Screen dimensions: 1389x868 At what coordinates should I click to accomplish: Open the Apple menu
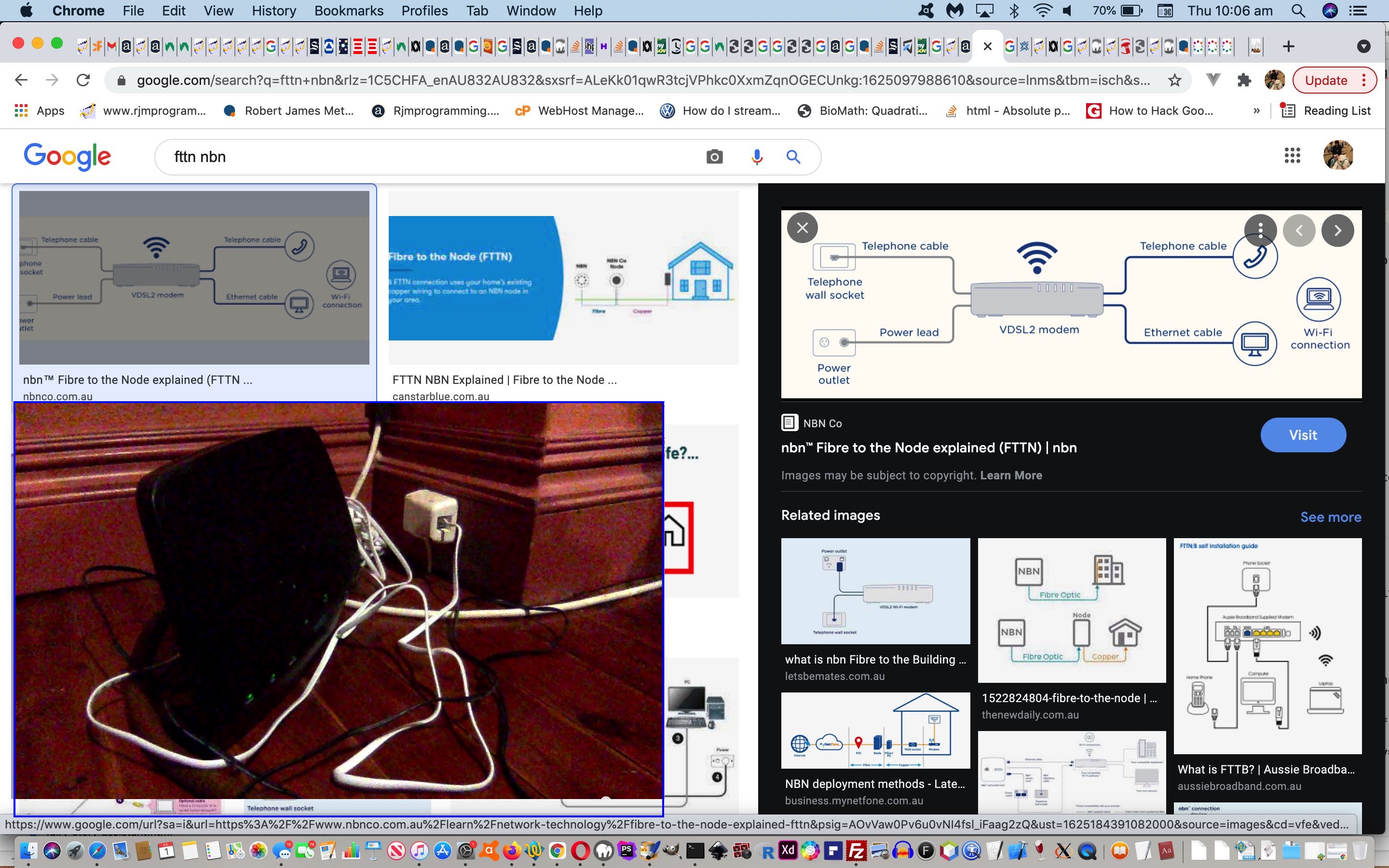point(26,10)
